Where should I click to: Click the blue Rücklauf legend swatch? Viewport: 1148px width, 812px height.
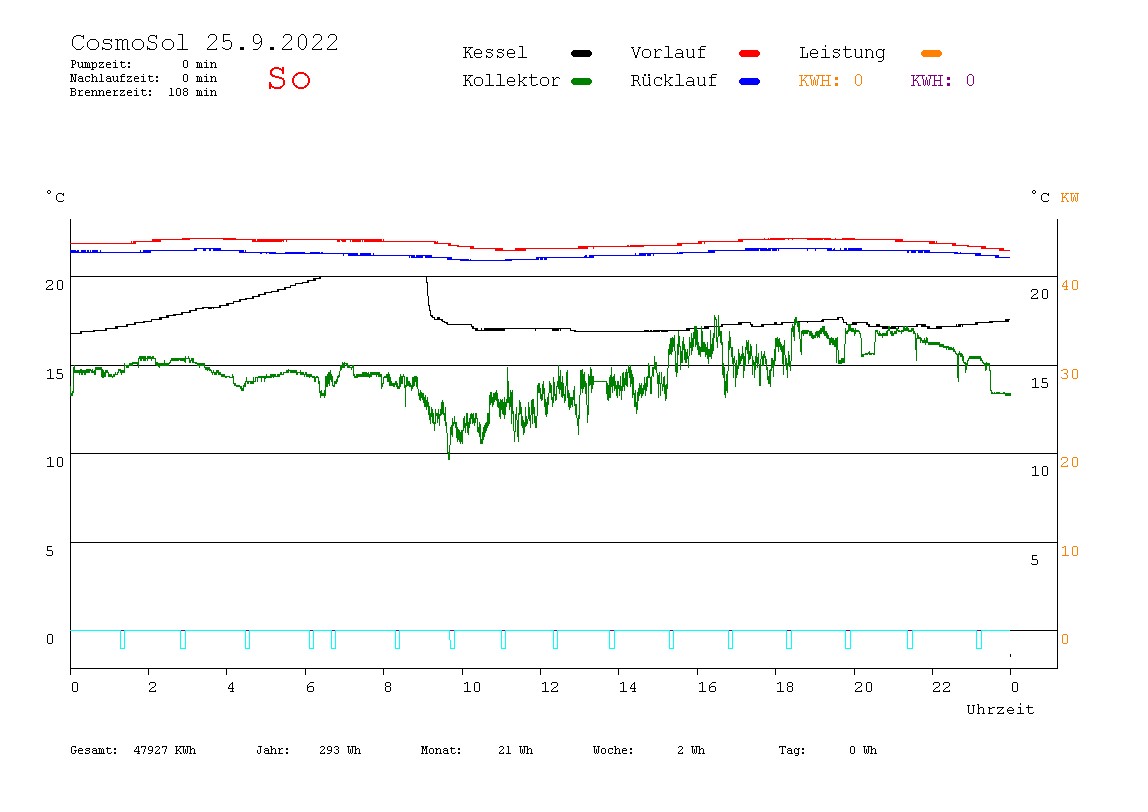click(x=750, y=81)
